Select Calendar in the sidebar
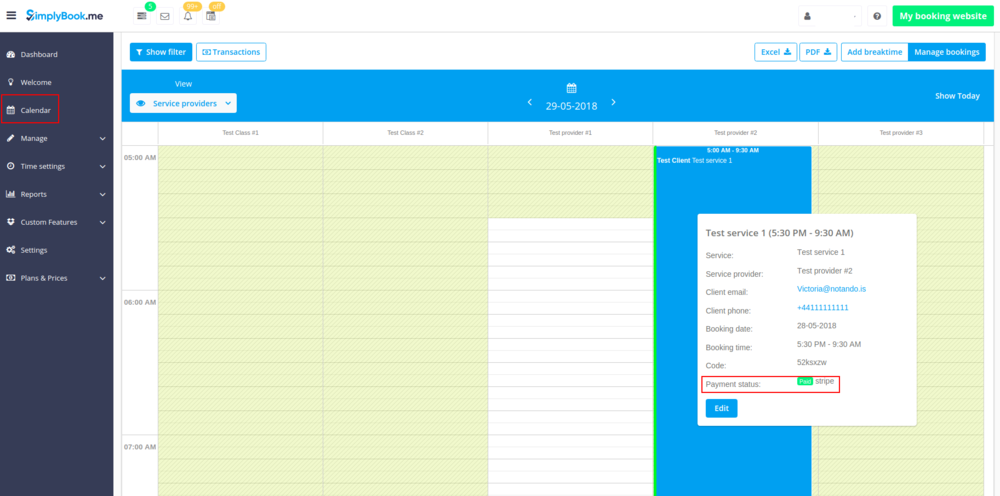 click(x=35, y=110)
